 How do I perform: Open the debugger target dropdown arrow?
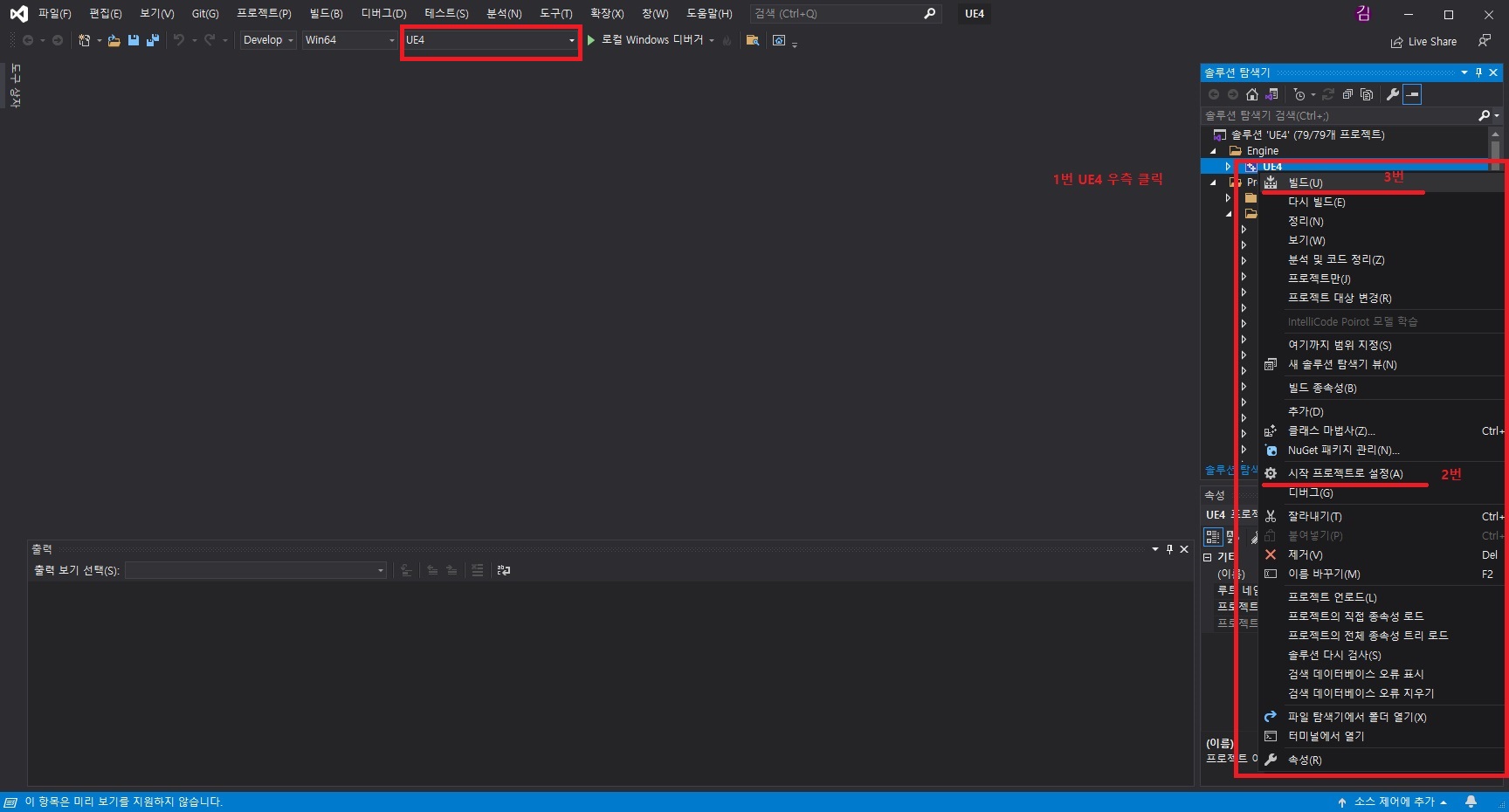[712, 40]
